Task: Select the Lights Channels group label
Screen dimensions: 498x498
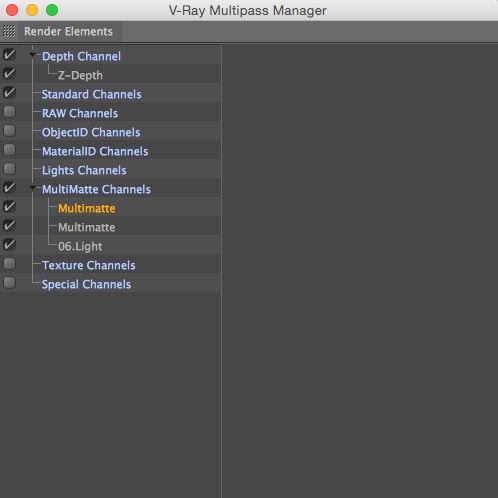Action: (84, 170)
